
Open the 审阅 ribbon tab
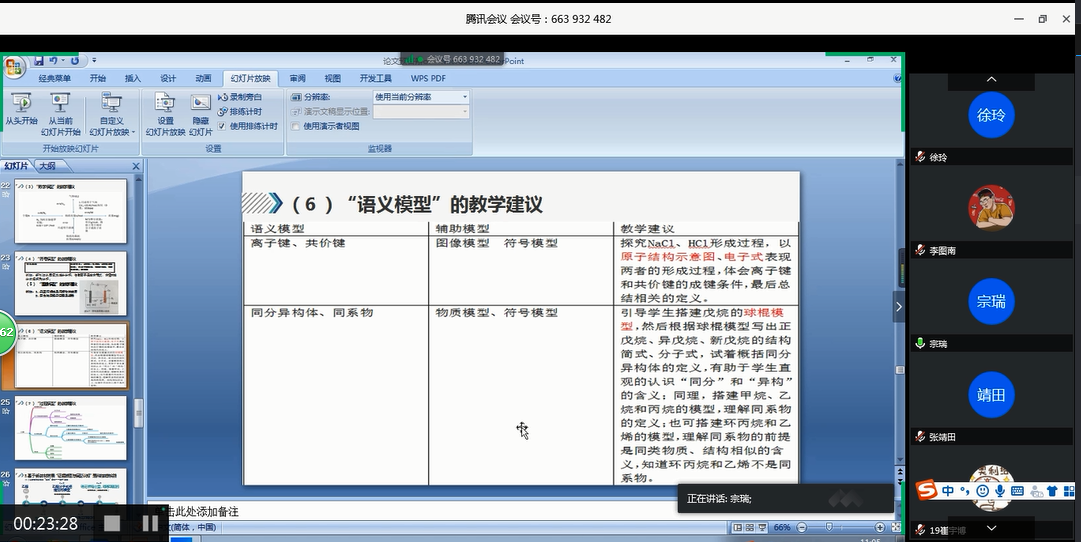tap(297, 78)
